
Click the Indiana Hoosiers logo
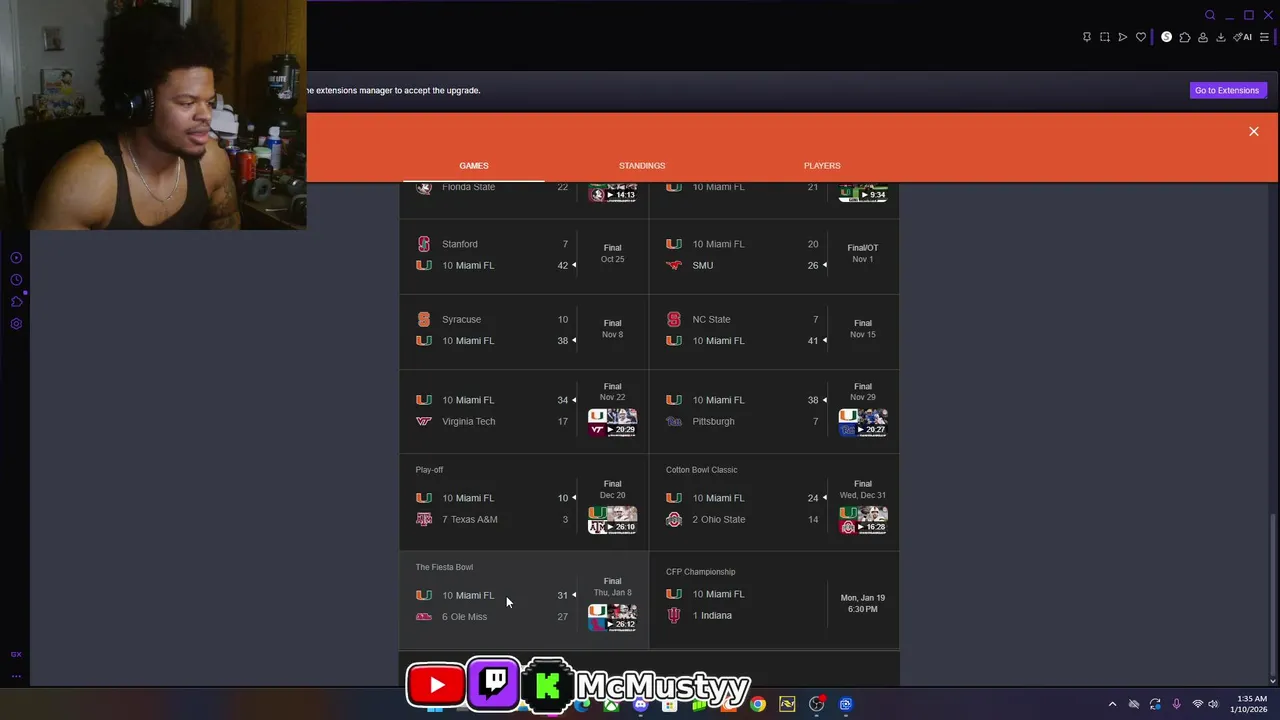(674, 615)
